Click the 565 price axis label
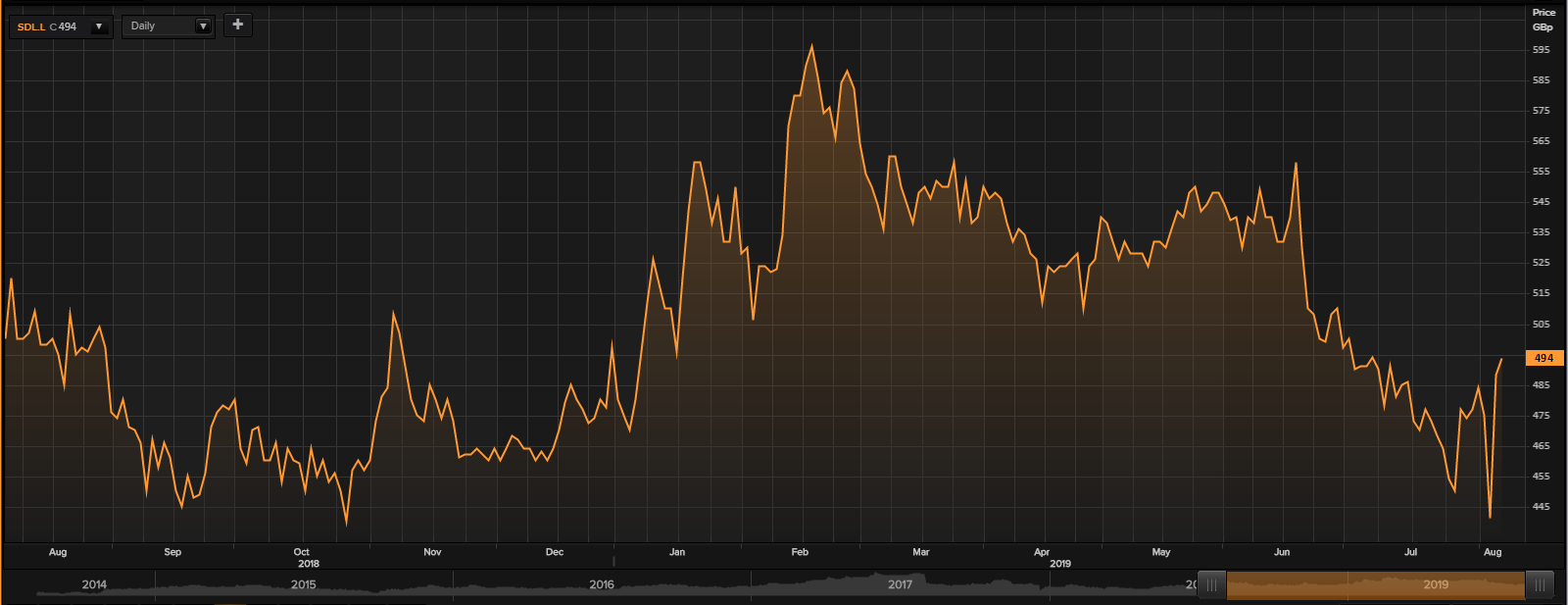1568x605 pixels. point(1542,141)
